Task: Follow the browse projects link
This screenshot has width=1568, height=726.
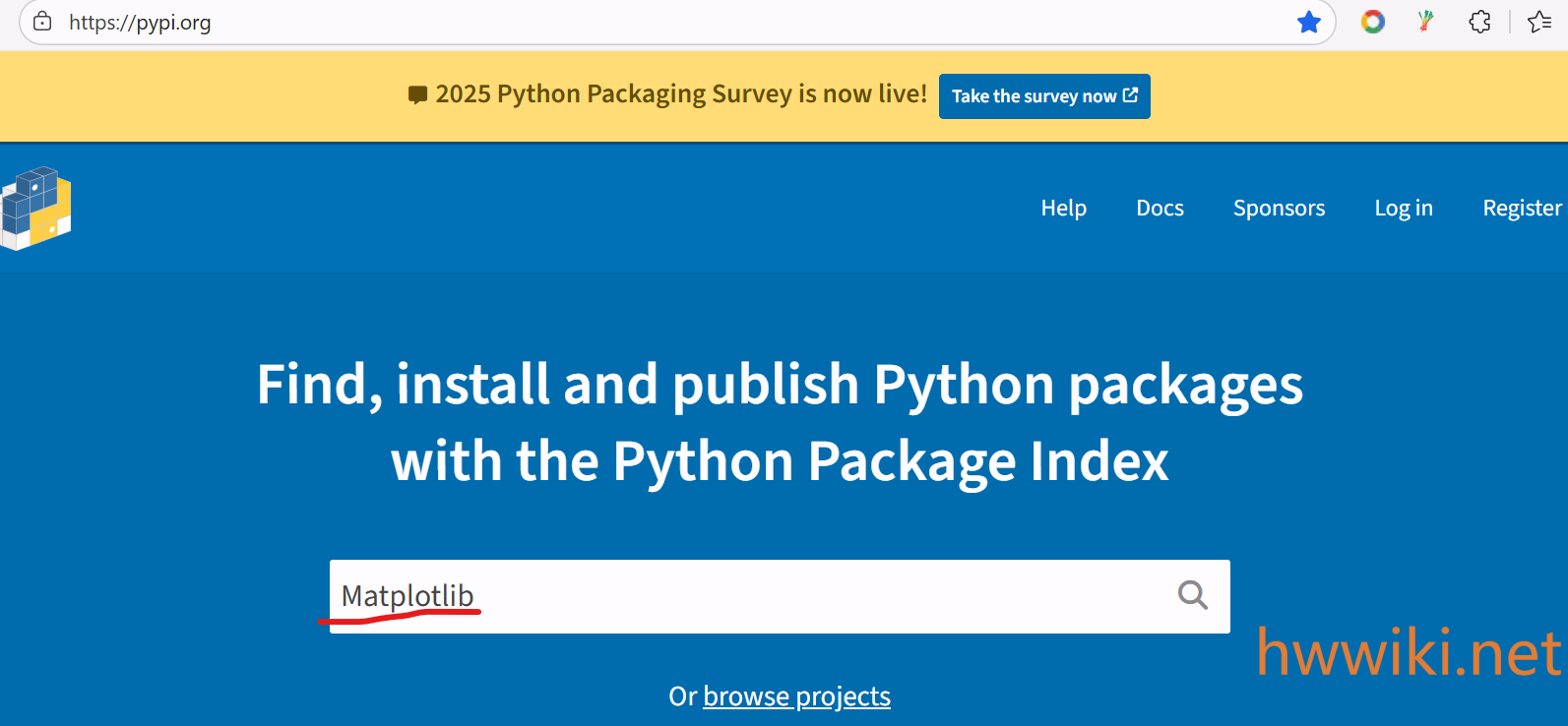Action: click(x=796, y=696)
